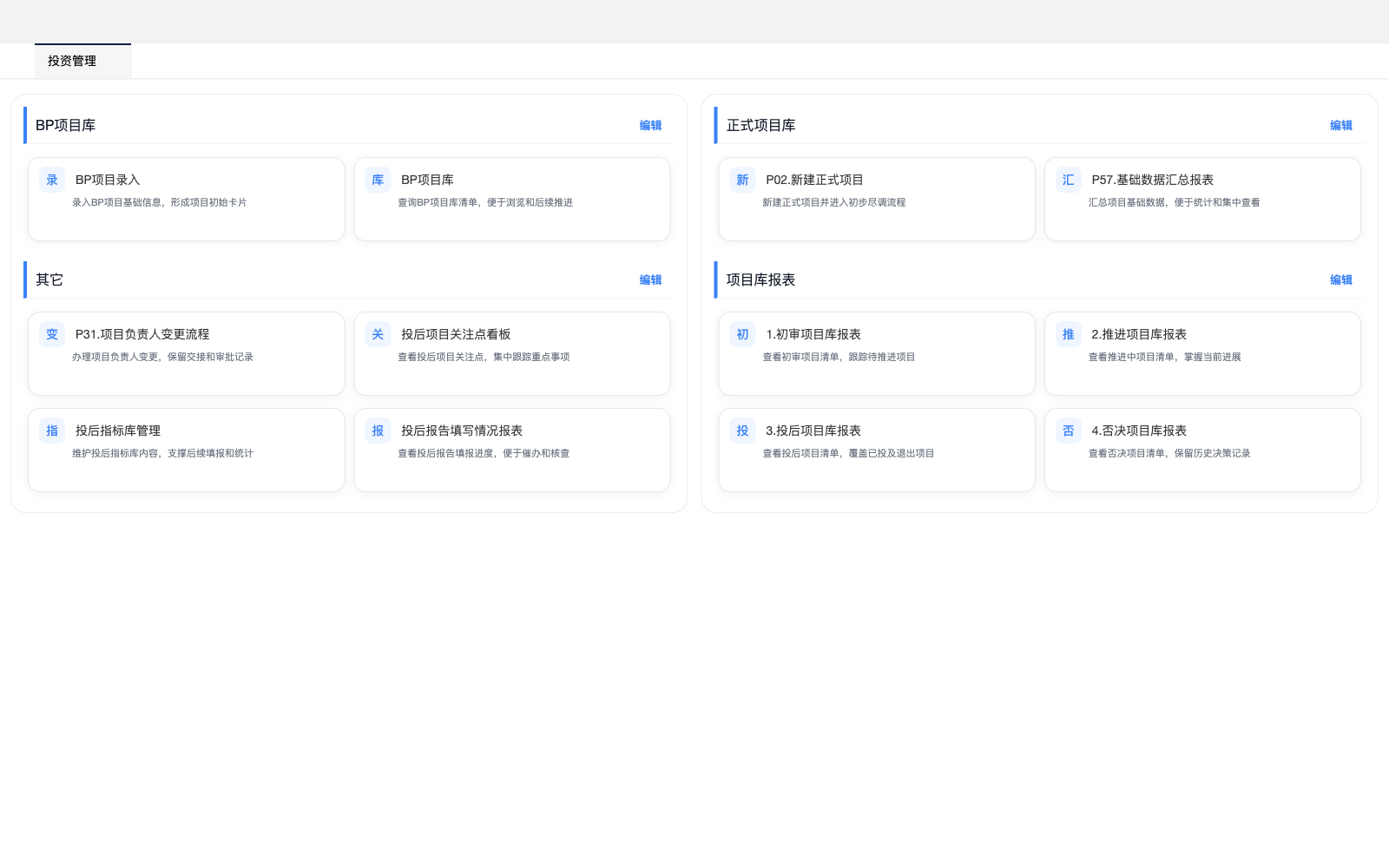
Task: Click the 汇 icon for P57.基础数据汇总报表
Action: coord(1068,180)
